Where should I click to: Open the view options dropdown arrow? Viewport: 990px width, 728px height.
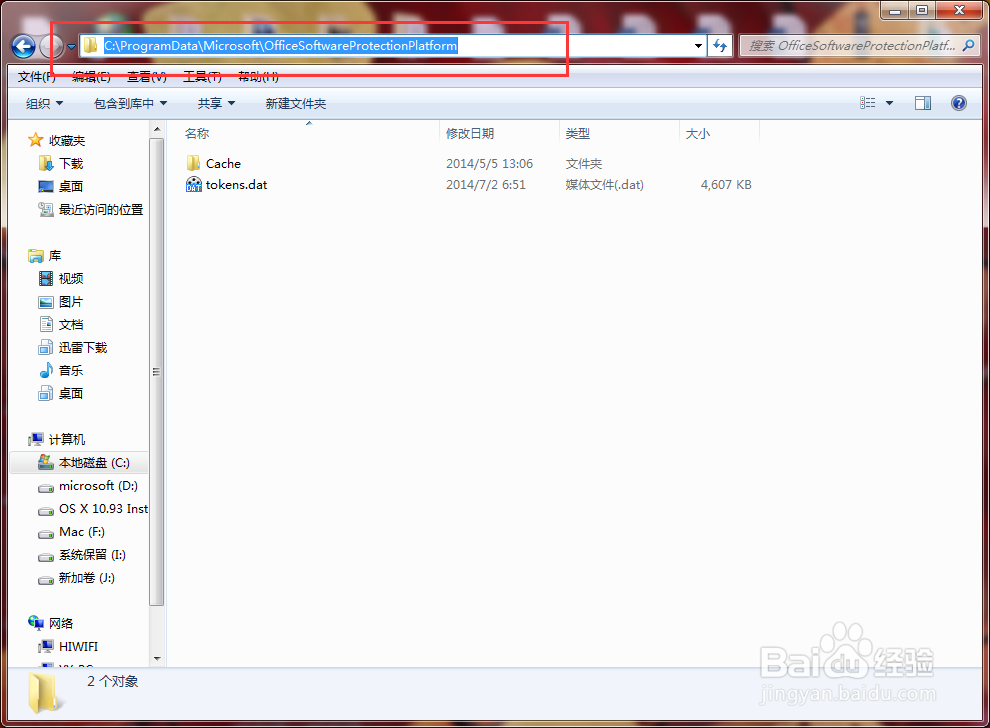(x=889, y=103)
